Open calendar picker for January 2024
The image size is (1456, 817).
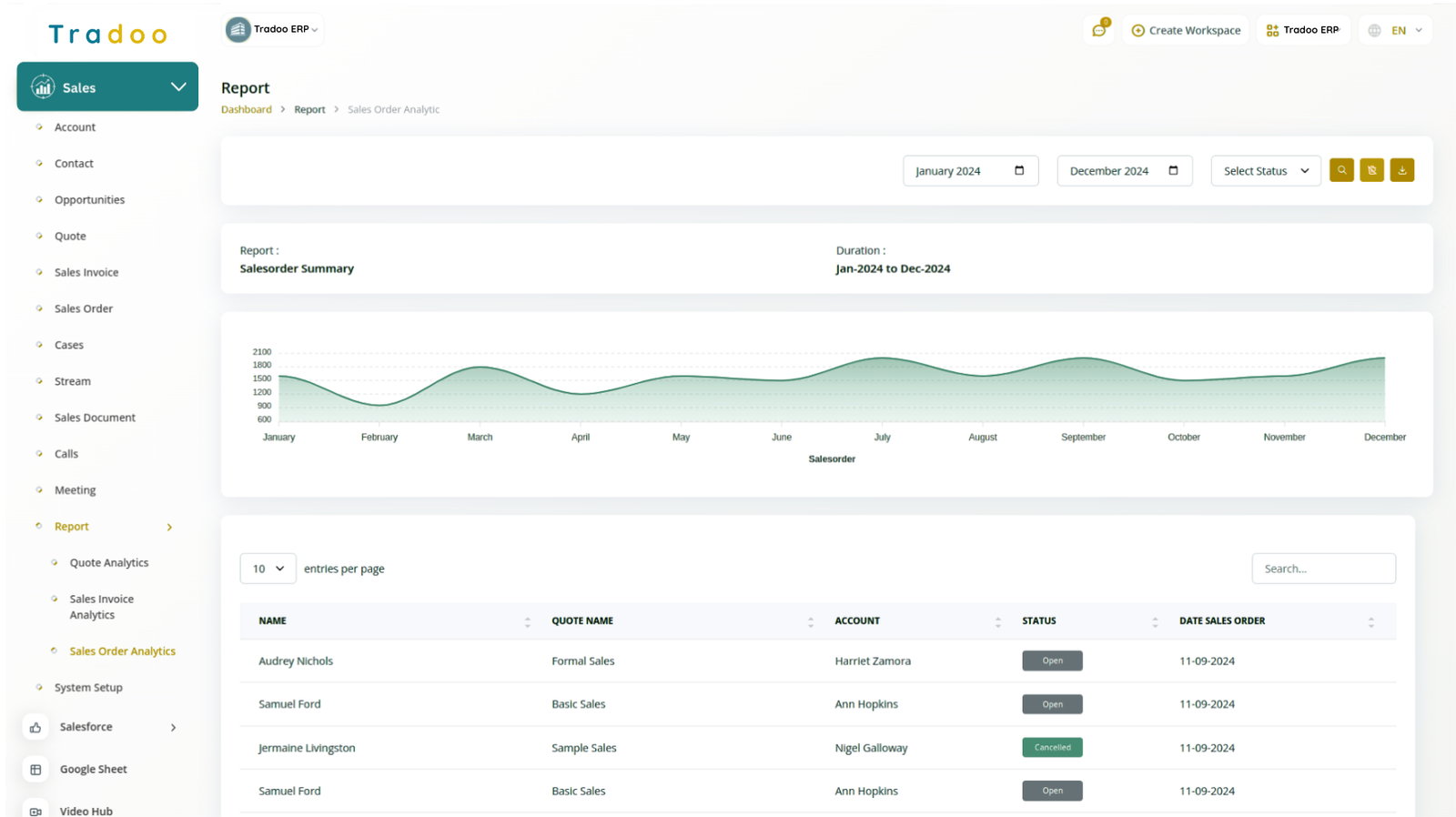tap(1019, 170)
